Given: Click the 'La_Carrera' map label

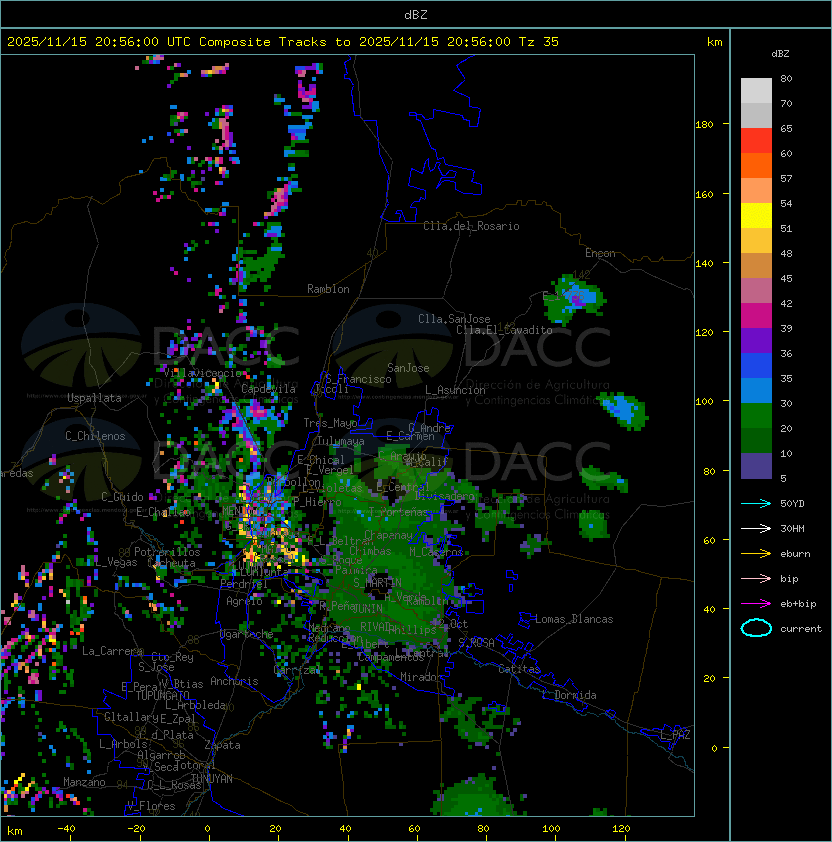Looking at the screenshot, I should (x=112, y=651).
